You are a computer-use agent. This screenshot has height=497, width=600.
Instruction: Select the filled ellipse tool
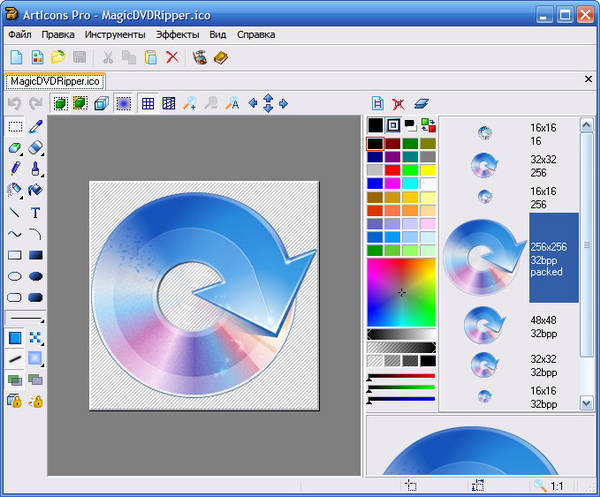point(36,276)
